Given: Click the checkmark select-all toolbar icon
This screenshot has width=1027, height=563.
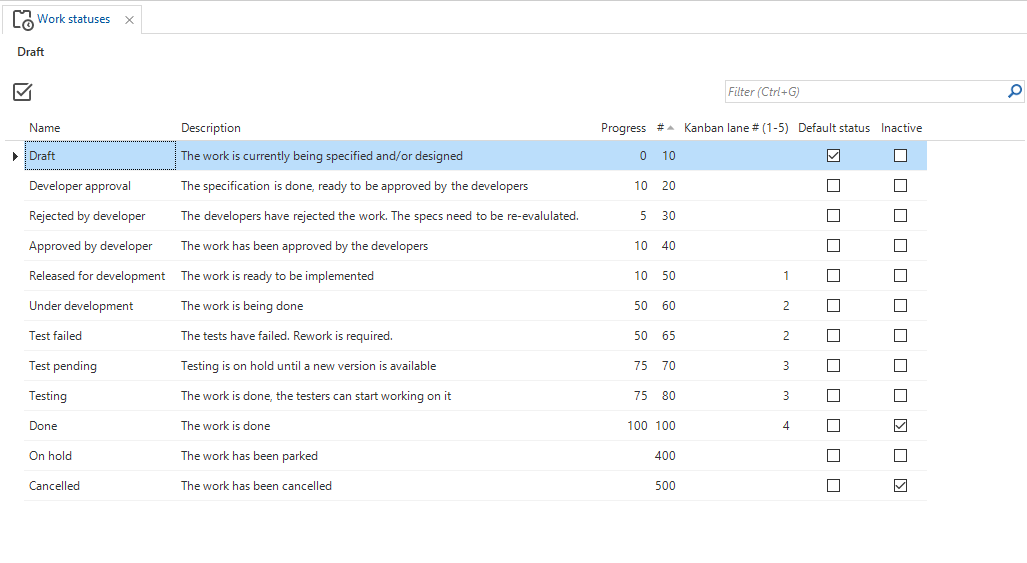Looking at the screenshot, I should coord(22,92).
